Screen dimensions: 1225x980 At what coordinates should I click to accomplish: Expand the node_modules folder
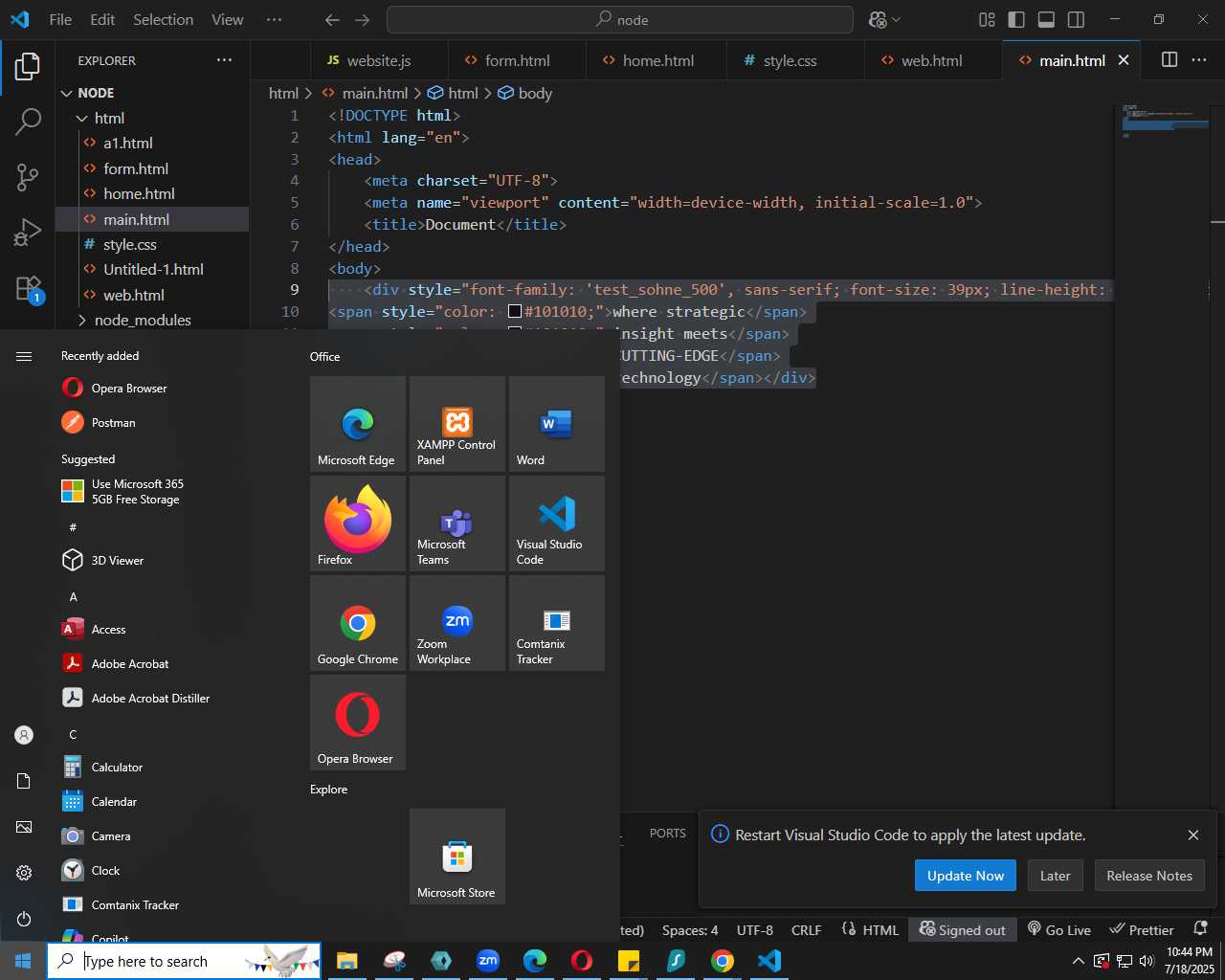(143, 320)
